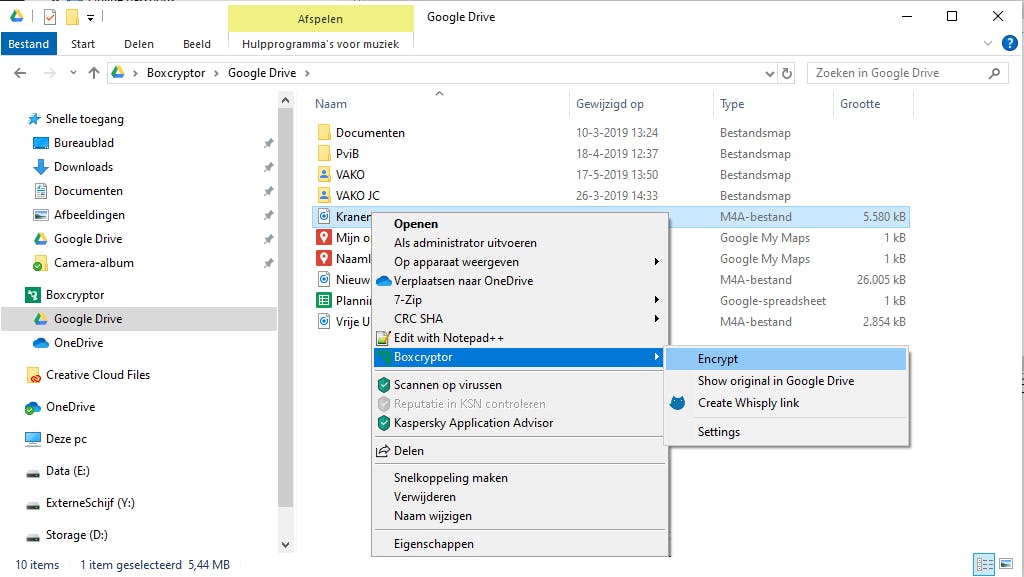
Task: Click the blue Bestand button
Action: pos(29,44)
